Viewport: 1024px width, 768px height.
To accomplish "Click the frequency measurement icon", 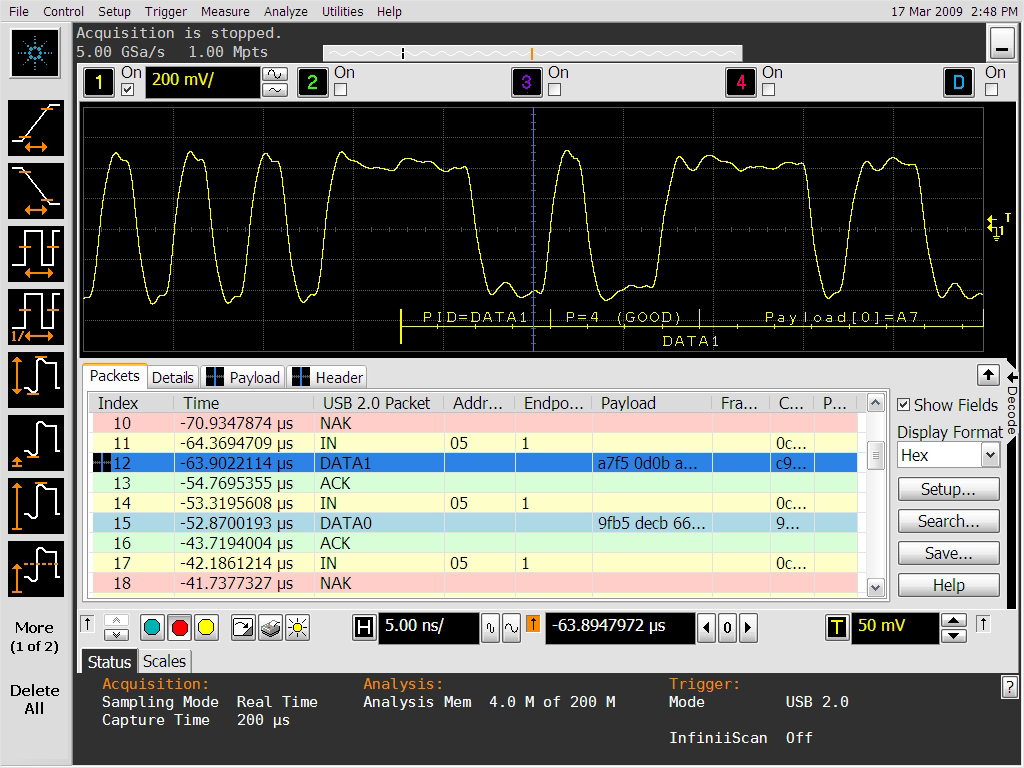I will pos(37,316).
